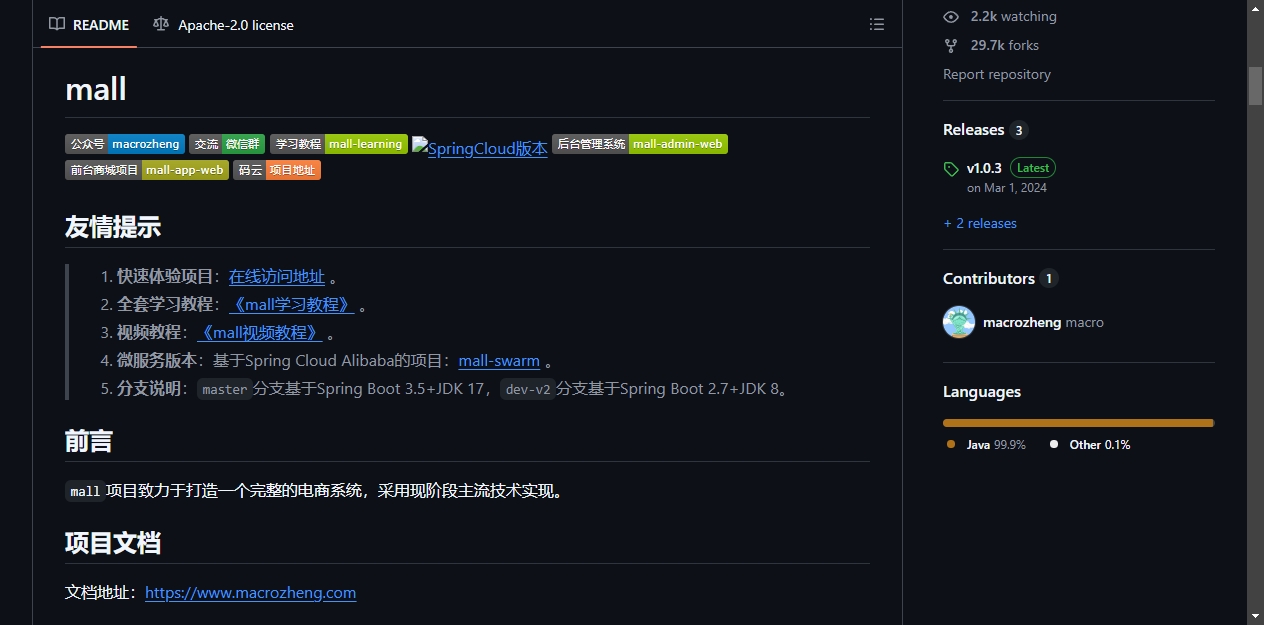Open the 在线访问地址 link
The image size is (1264, 625).
(x=277, y=276)
